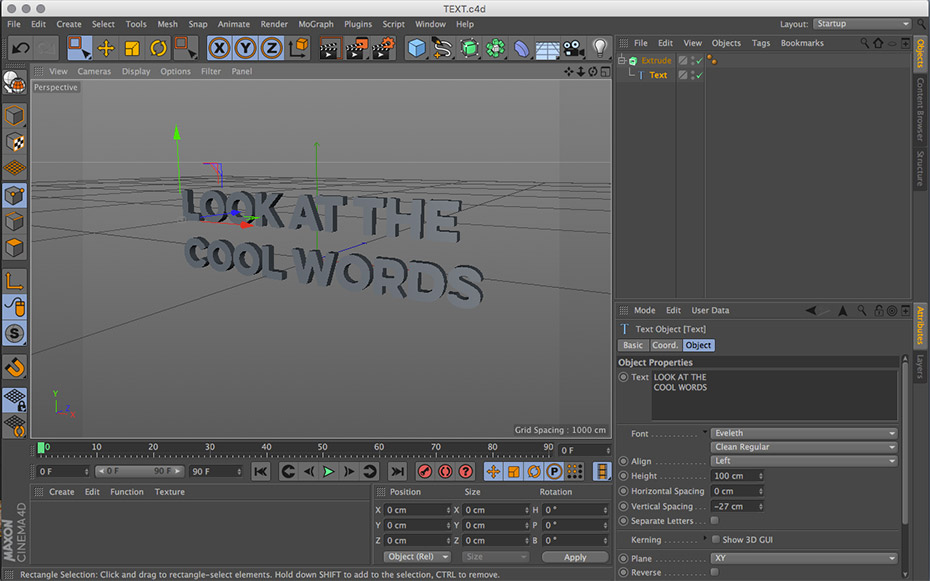Click the Record Active Objects button
Image resolution: width=930 pixels, height=581 pixels.
click(x=425, y=471)
